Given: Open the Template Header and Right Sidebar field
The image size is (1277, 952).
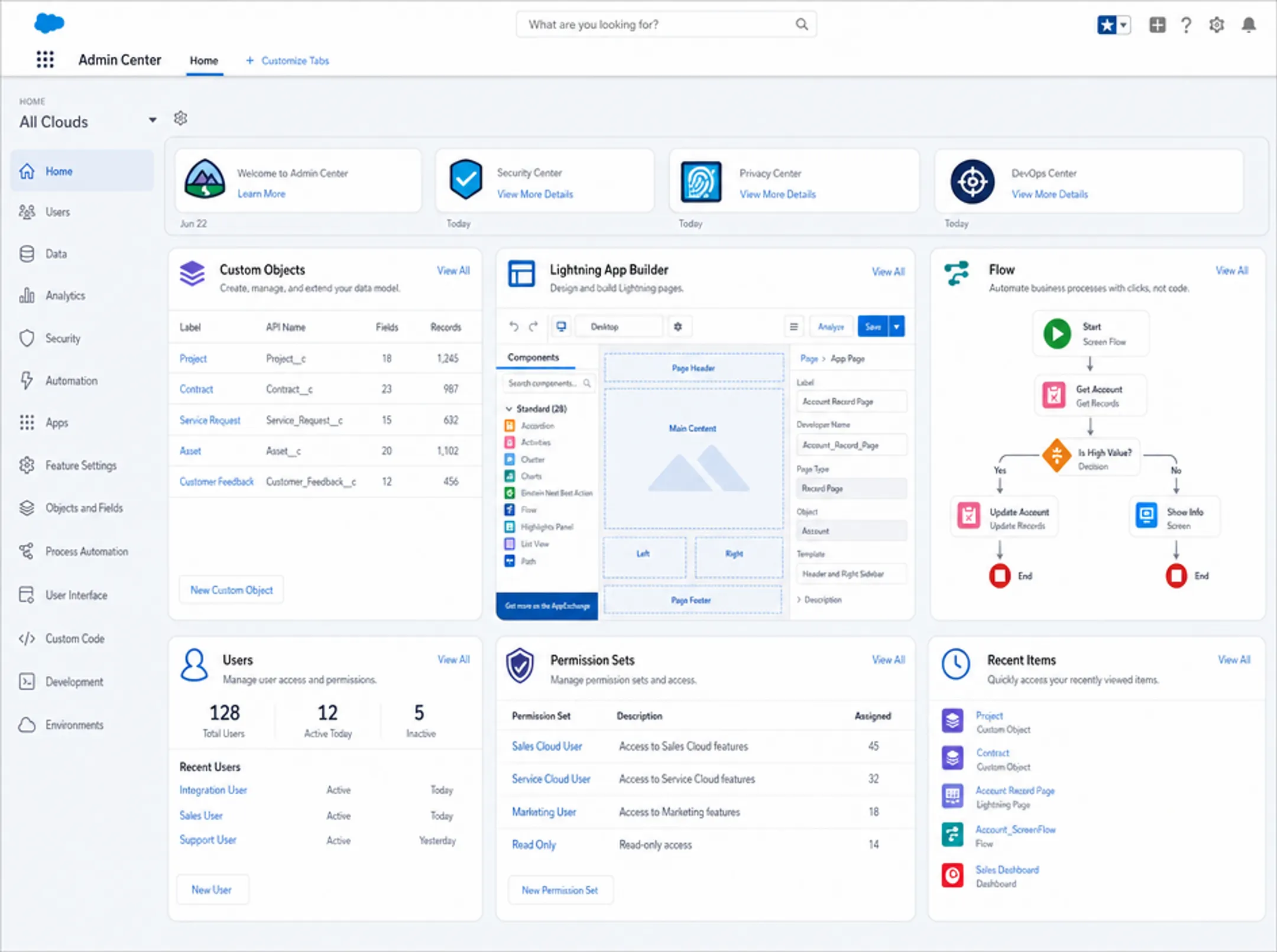Looking at the screenshot, I should [851, 573].
